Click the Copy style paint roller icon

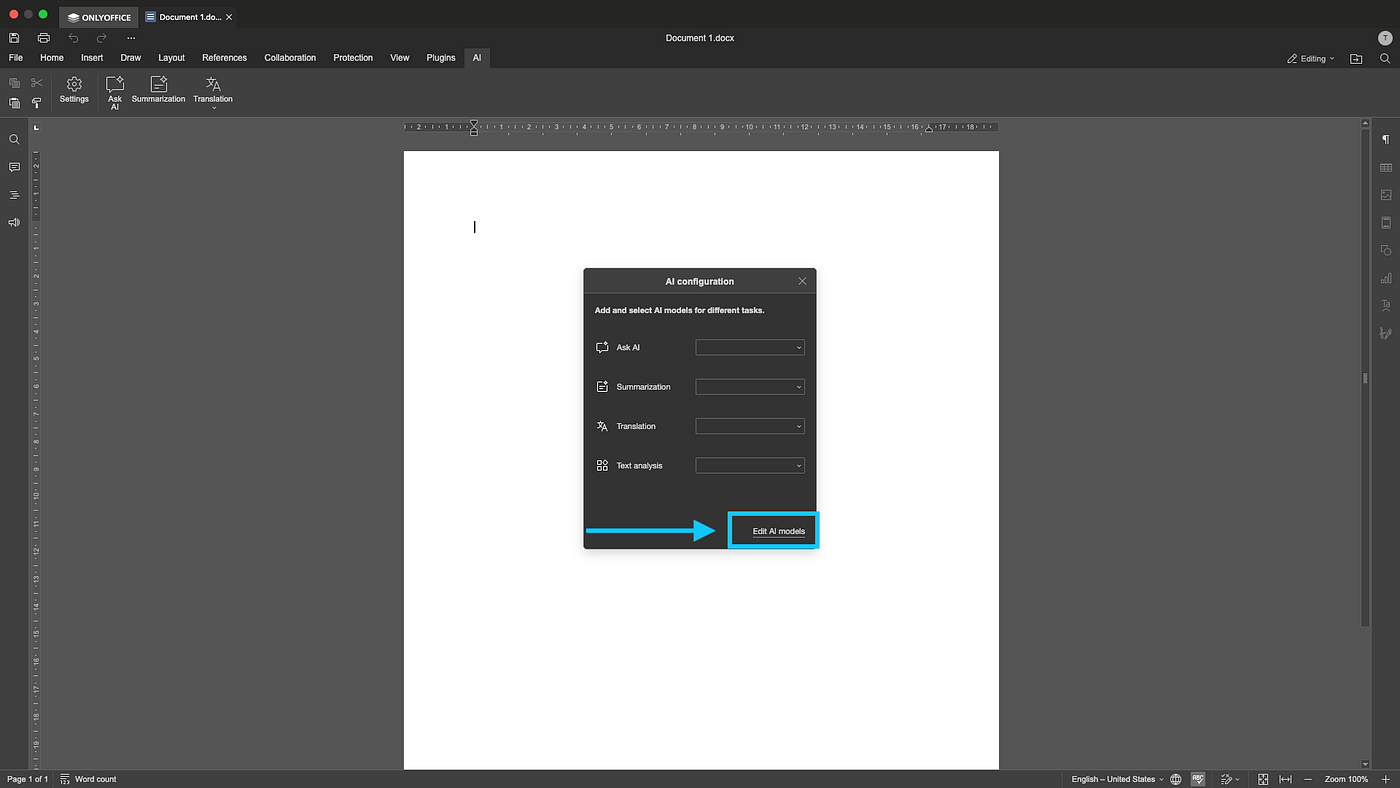(x=37, y=103)
